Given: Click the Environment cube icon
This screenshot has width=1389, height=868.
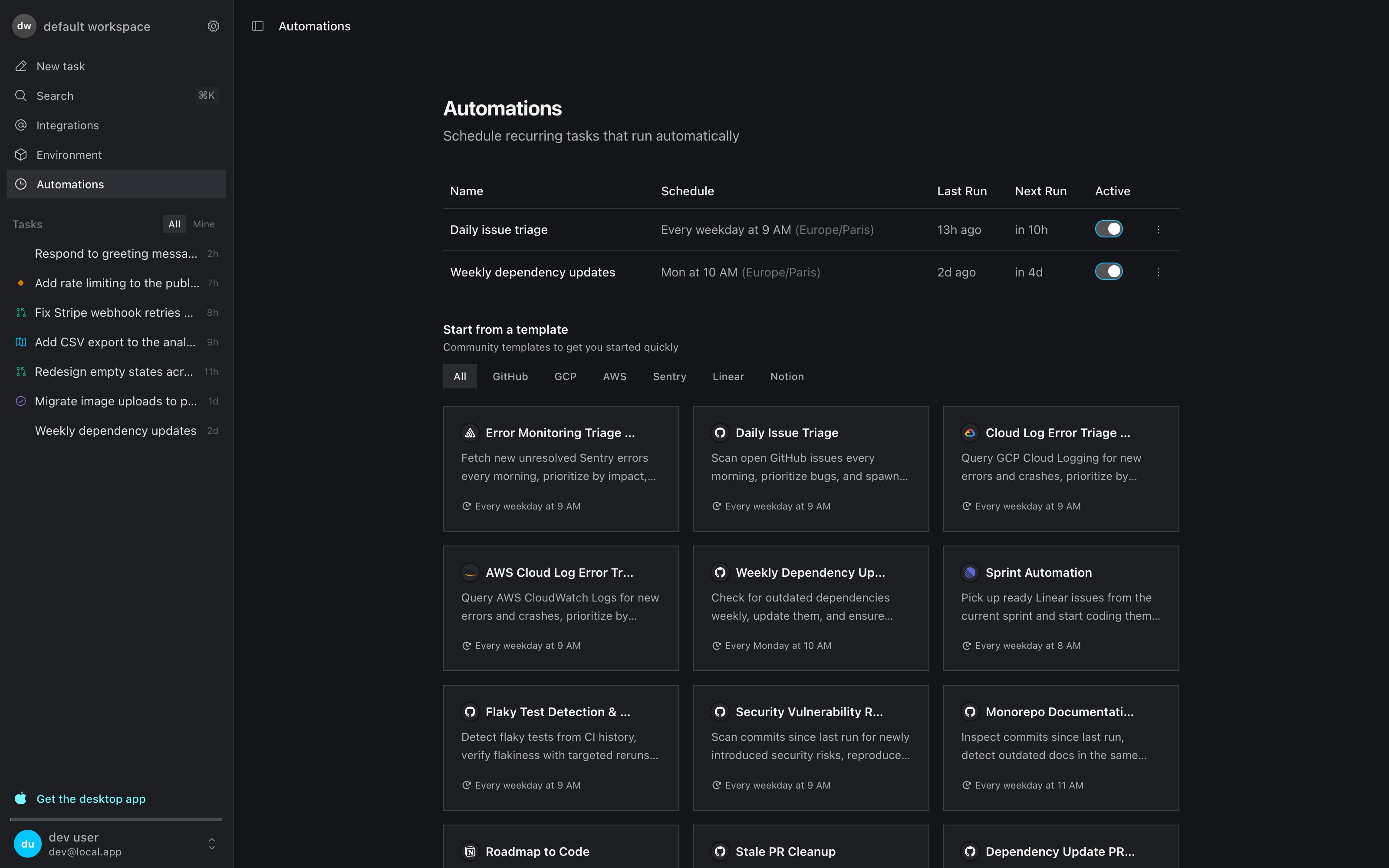Looking at the screenshot, I should tap(21, 155).
